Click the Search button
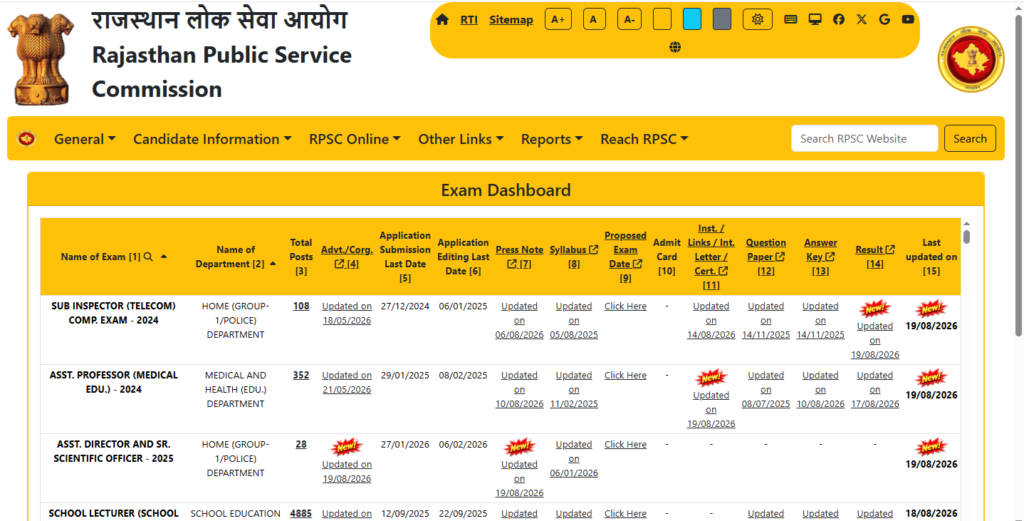 point(970,138)
